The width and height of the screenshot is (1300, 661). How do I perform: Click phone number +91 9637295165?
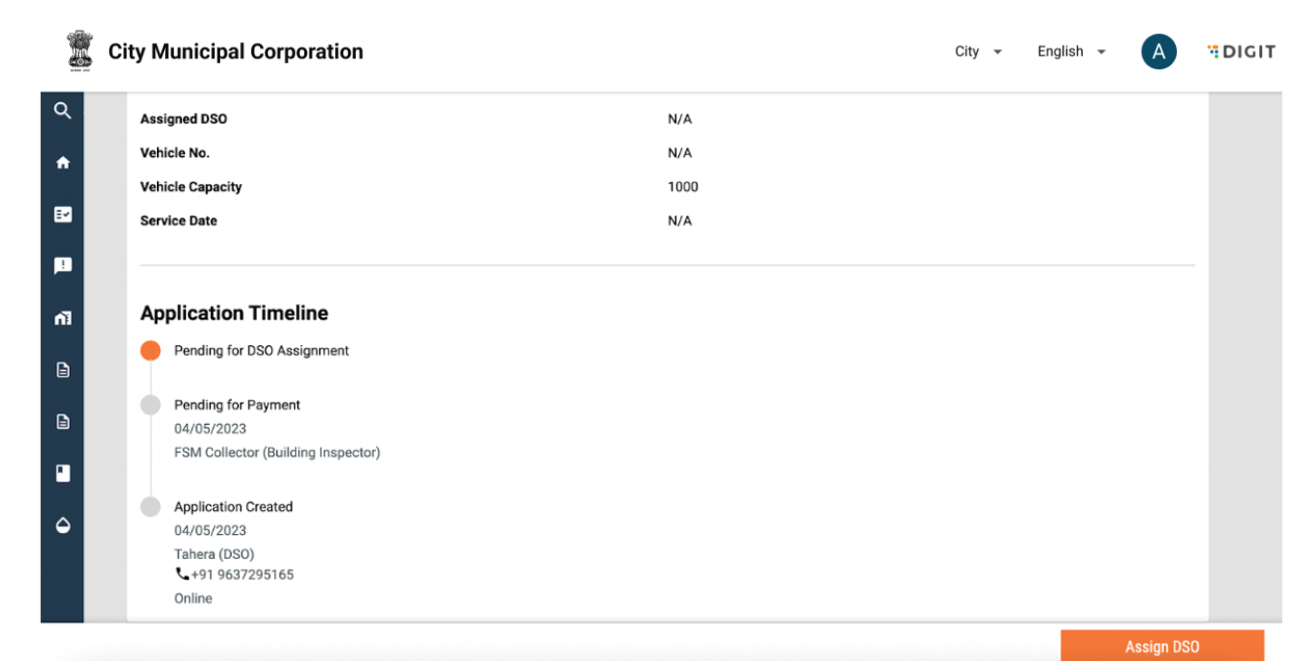[235, 575]
